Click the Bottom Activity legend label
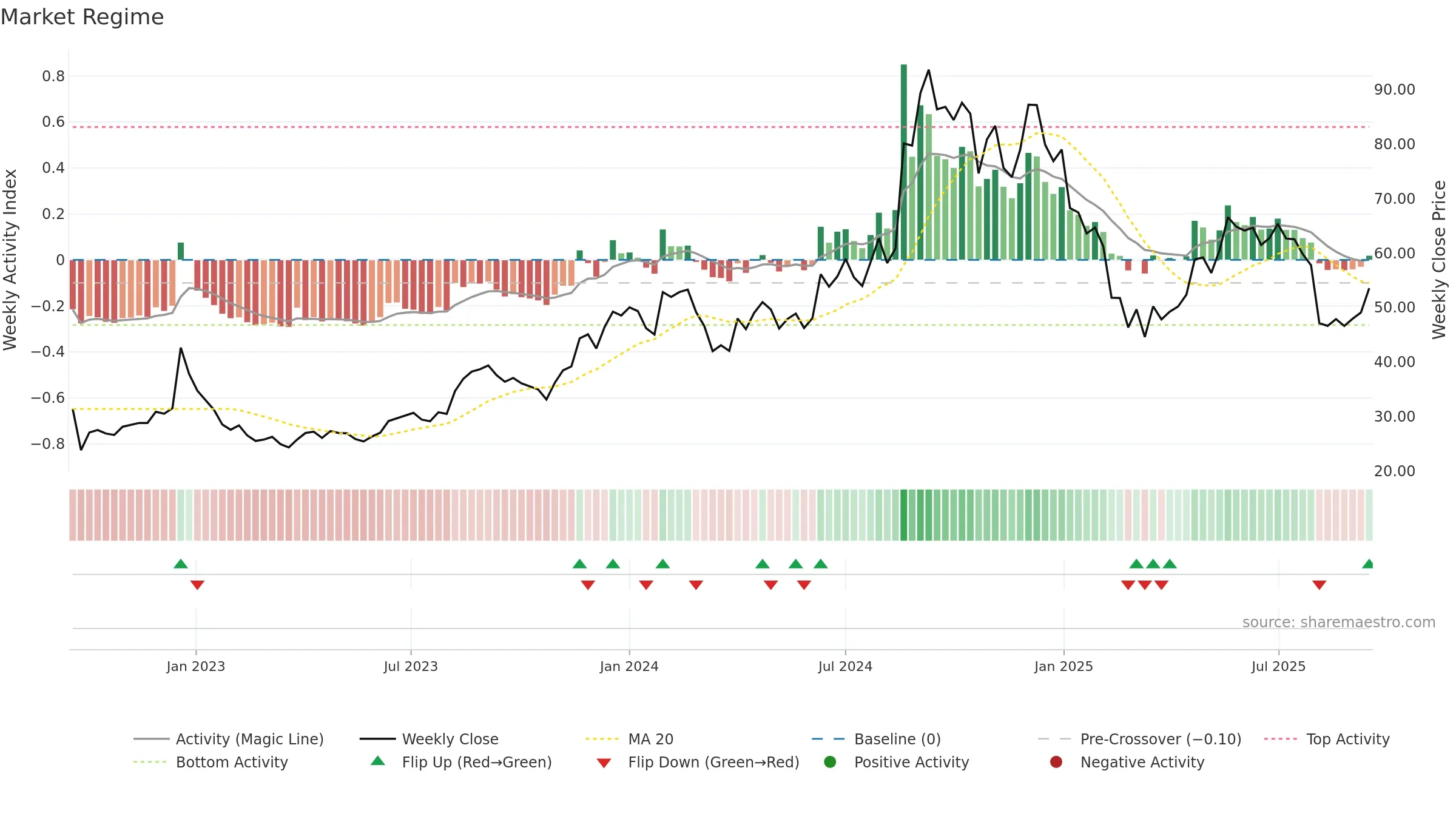This screenshot has height=819, width=1456. tap(232, 762)
